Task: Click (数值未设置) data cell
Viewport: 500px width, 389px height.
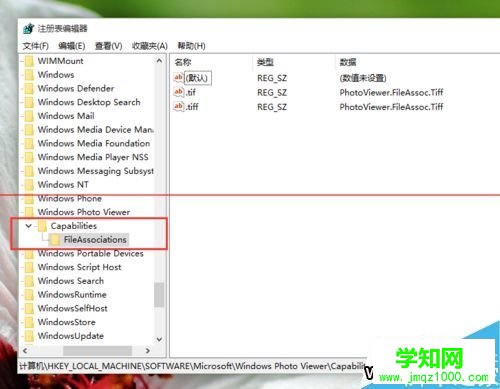Action: pos(363,78)
